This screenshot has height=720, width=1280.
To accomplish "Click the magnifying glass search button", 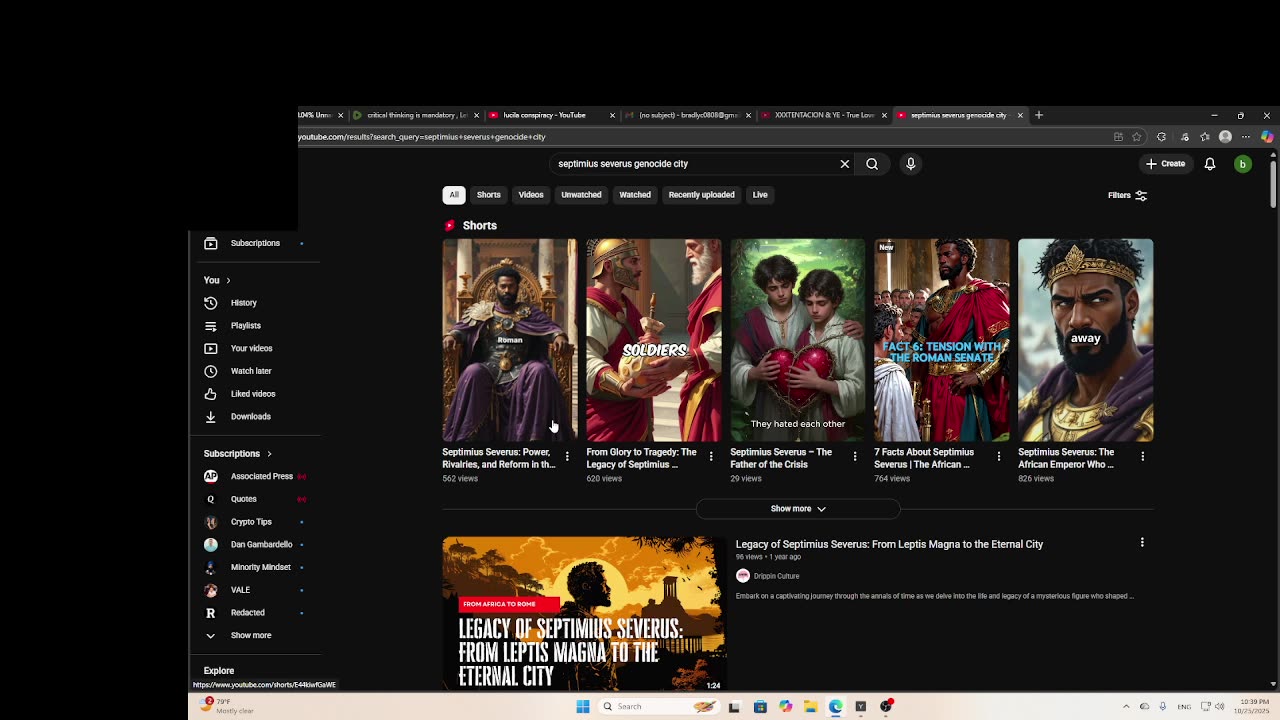I will pyautogui.click(x=872, y=164).
